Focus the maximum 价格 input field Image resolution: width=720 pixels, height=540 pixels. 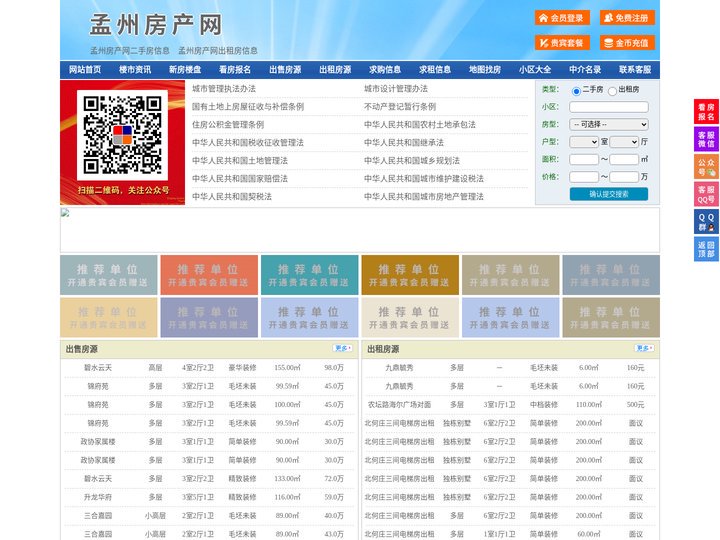[624, 177]
